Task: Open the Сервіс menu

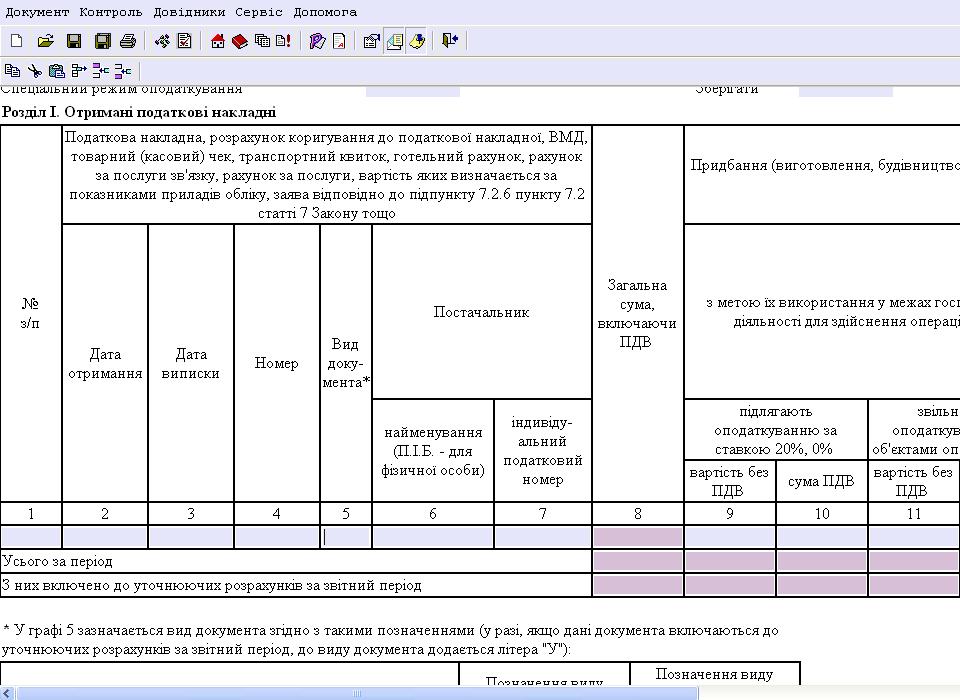Action: 259,12
